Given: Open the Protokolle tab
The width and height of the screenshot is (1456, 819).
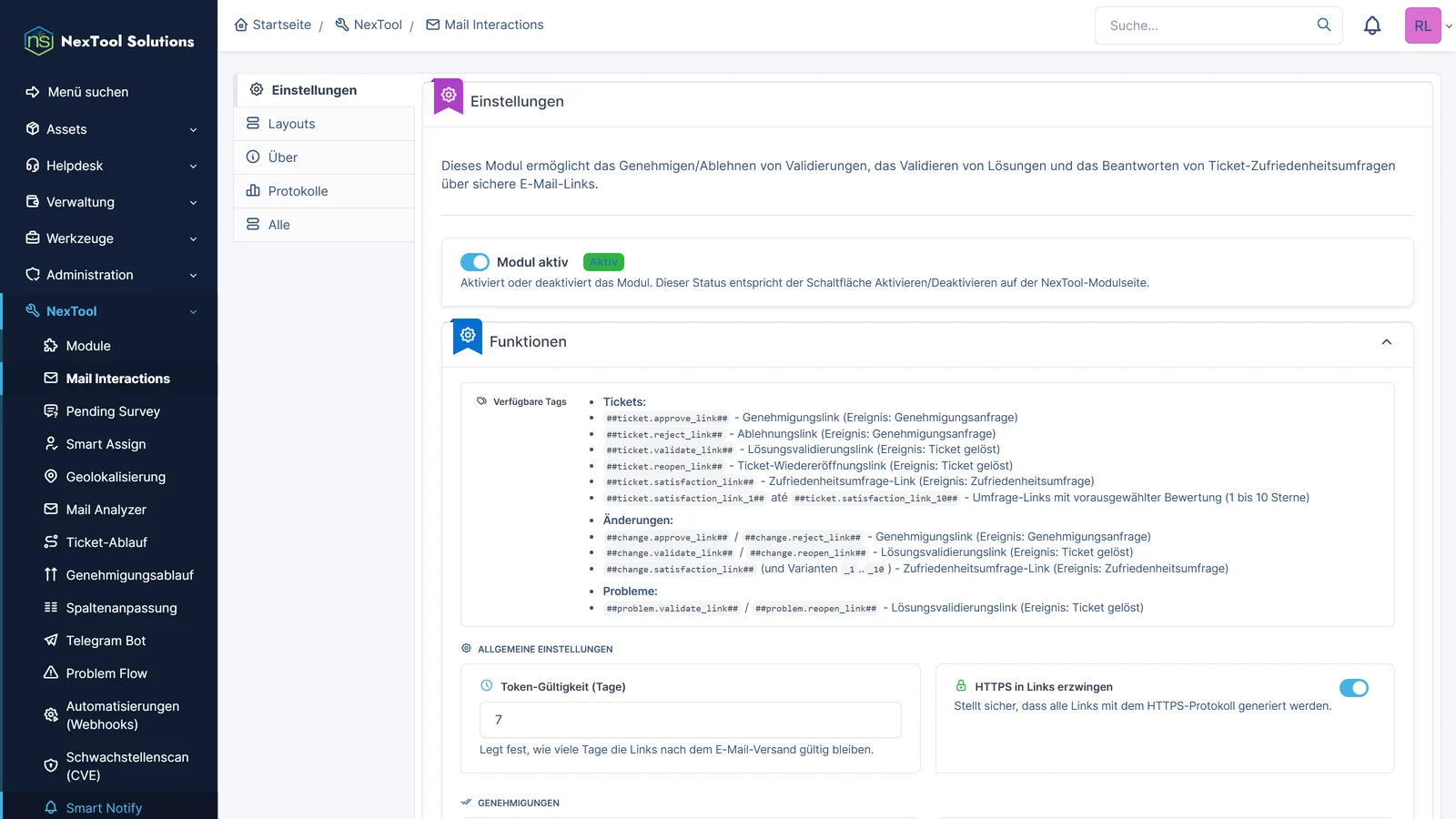Looking at the screenshot, I should [x=324, y=191].
